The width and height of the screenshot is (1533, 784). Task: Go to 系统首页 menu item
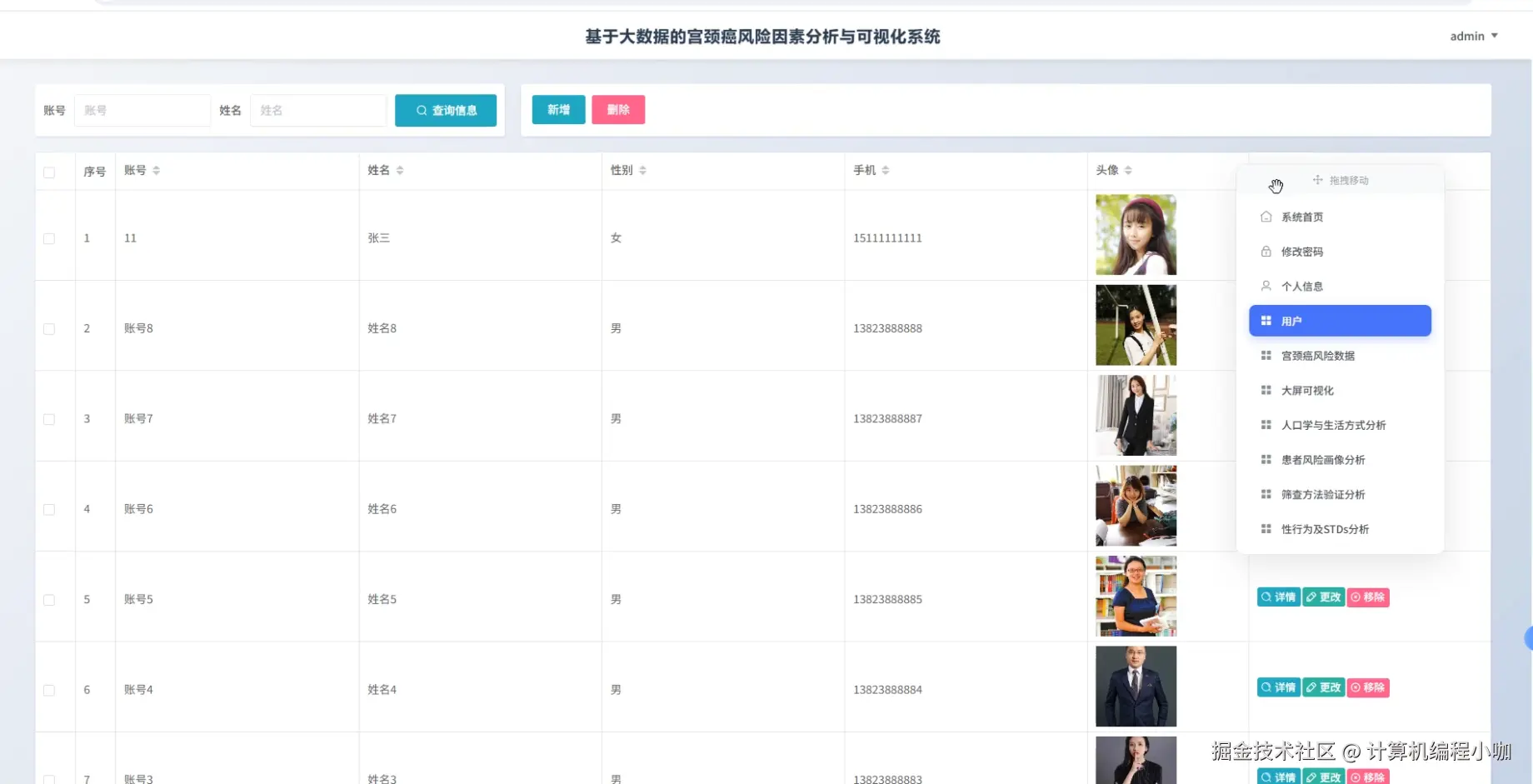point(1340,217)
